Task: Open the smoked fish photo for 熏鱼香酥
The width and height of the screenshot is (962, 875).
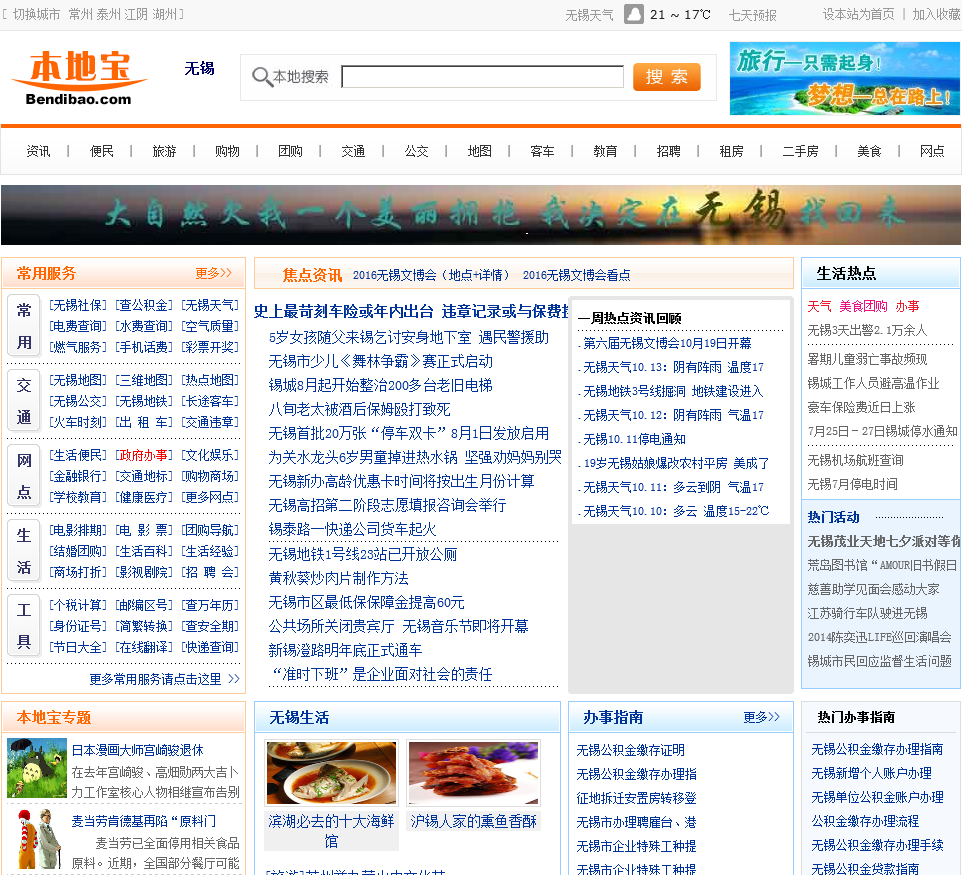Action: tap(474, 773)
